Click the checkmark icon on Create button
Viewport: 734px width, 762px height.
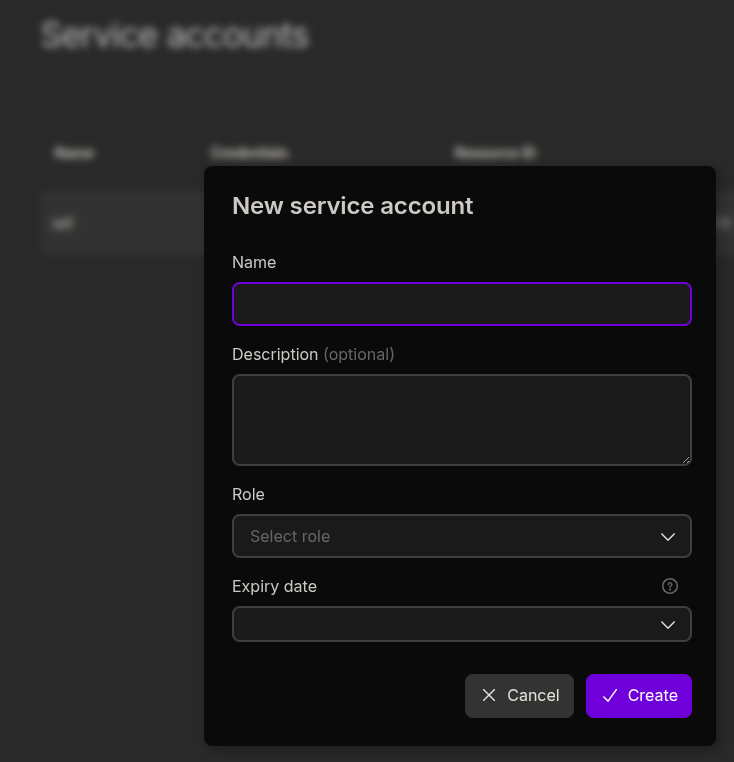click(610, 695)
